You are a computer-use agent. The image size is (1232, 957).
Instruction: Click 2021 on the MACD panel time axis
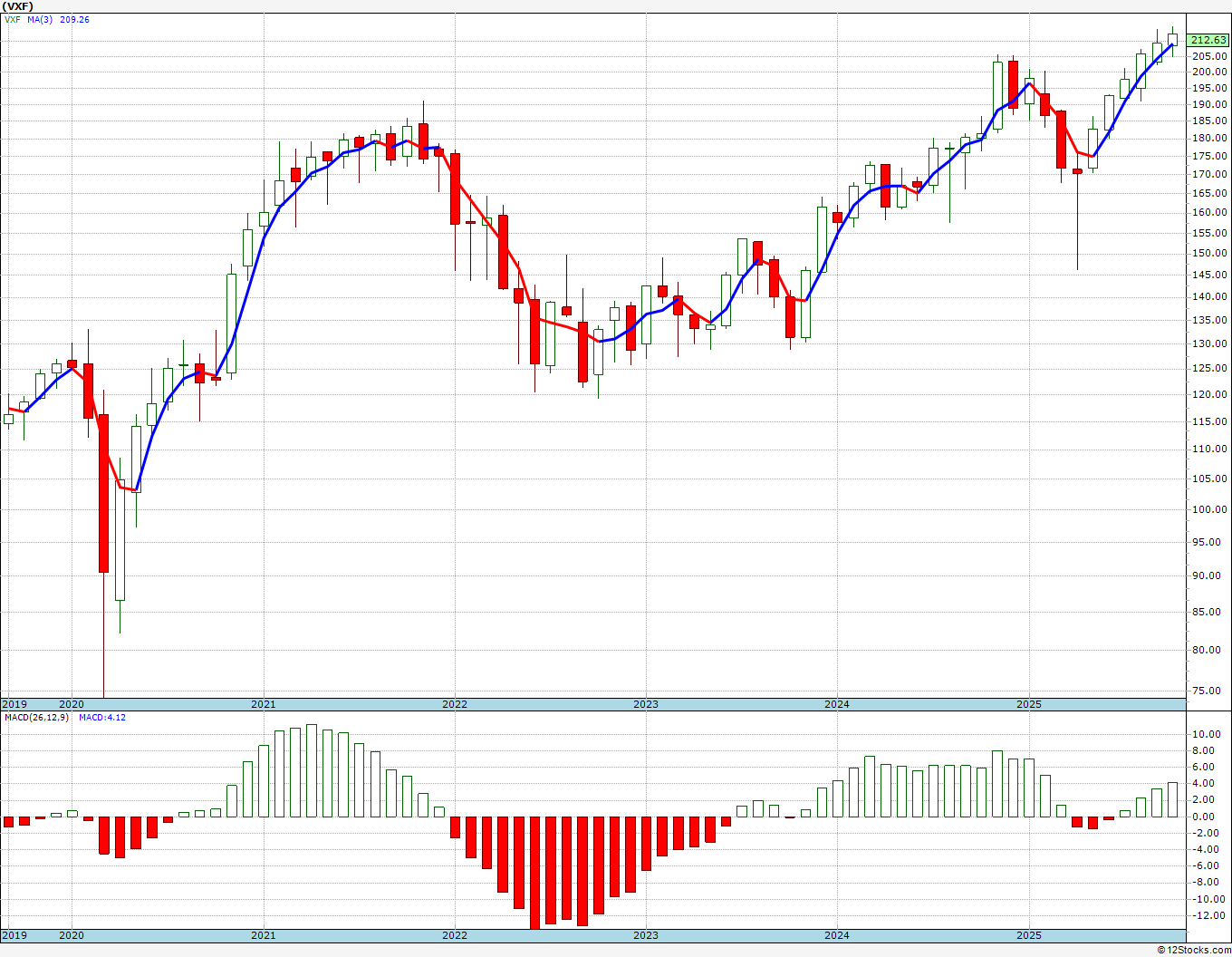[264, 935]
